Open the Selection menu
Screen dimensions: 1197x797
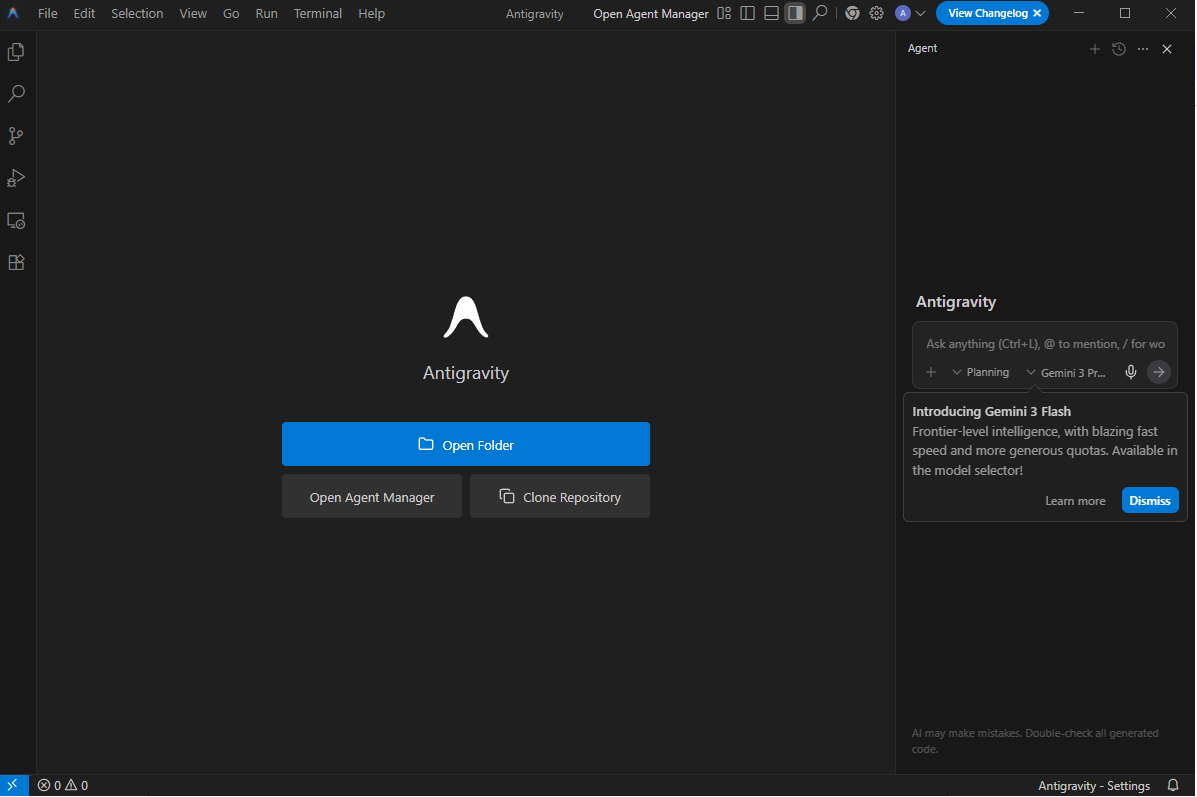[137, 14]
